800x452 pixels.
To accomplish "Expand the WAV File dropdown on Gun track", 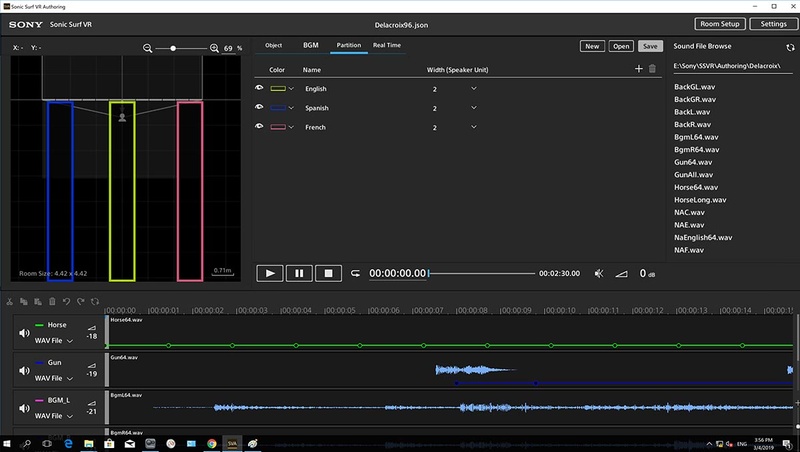I will (x=70, y=379).
